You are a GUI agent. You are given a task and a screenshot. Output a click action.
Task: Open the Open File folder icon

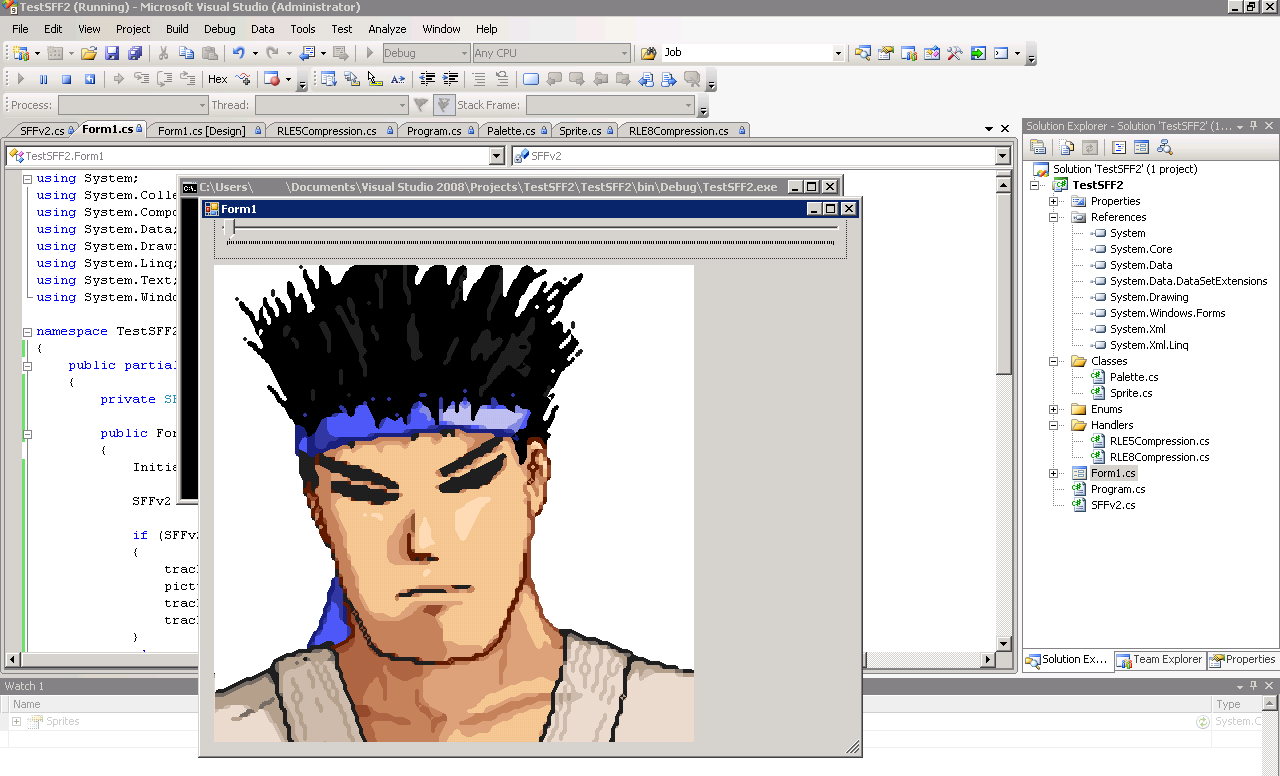89,53
